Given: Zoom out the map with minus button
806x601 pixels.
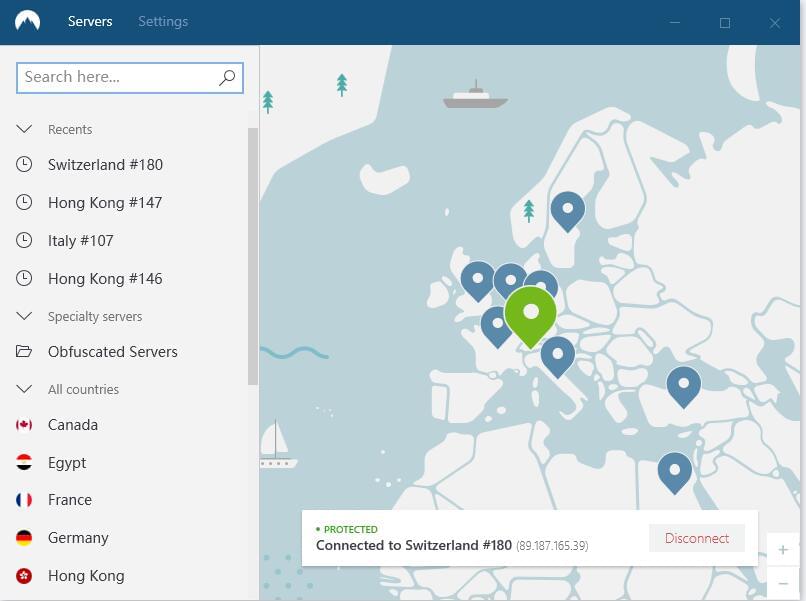Looking at the screenshot, I should pos(783,583).
